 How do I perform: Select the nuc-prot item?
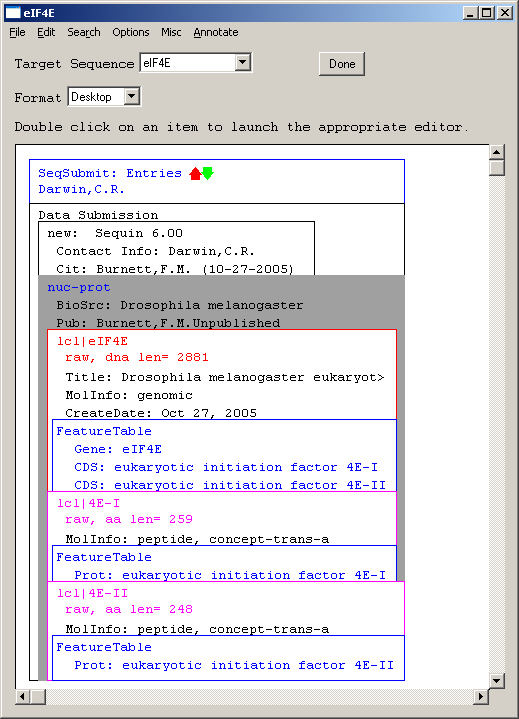79,288
